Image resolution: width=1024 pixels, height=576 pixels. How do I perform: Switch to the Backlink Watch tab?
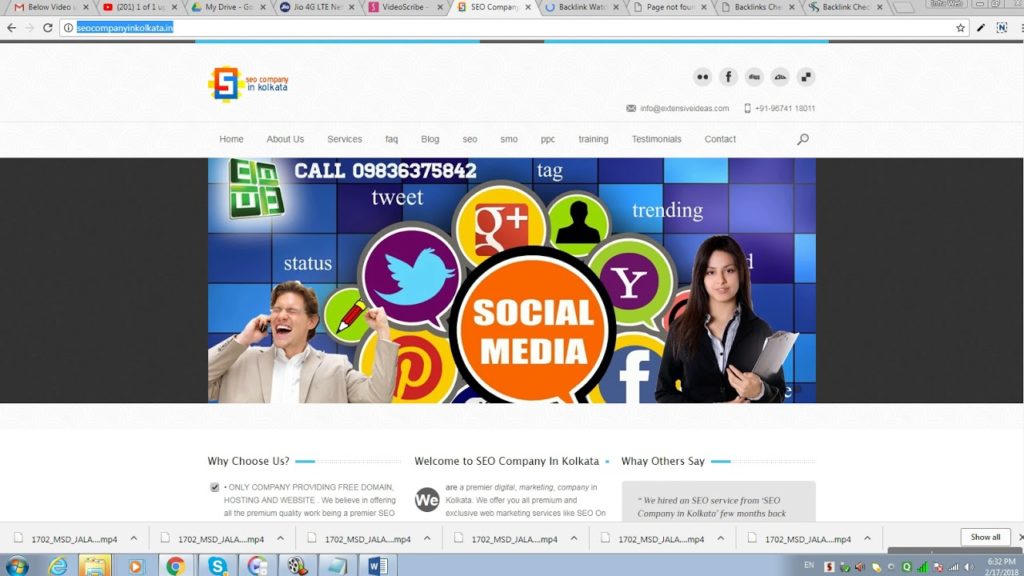[x=580, y=7]
